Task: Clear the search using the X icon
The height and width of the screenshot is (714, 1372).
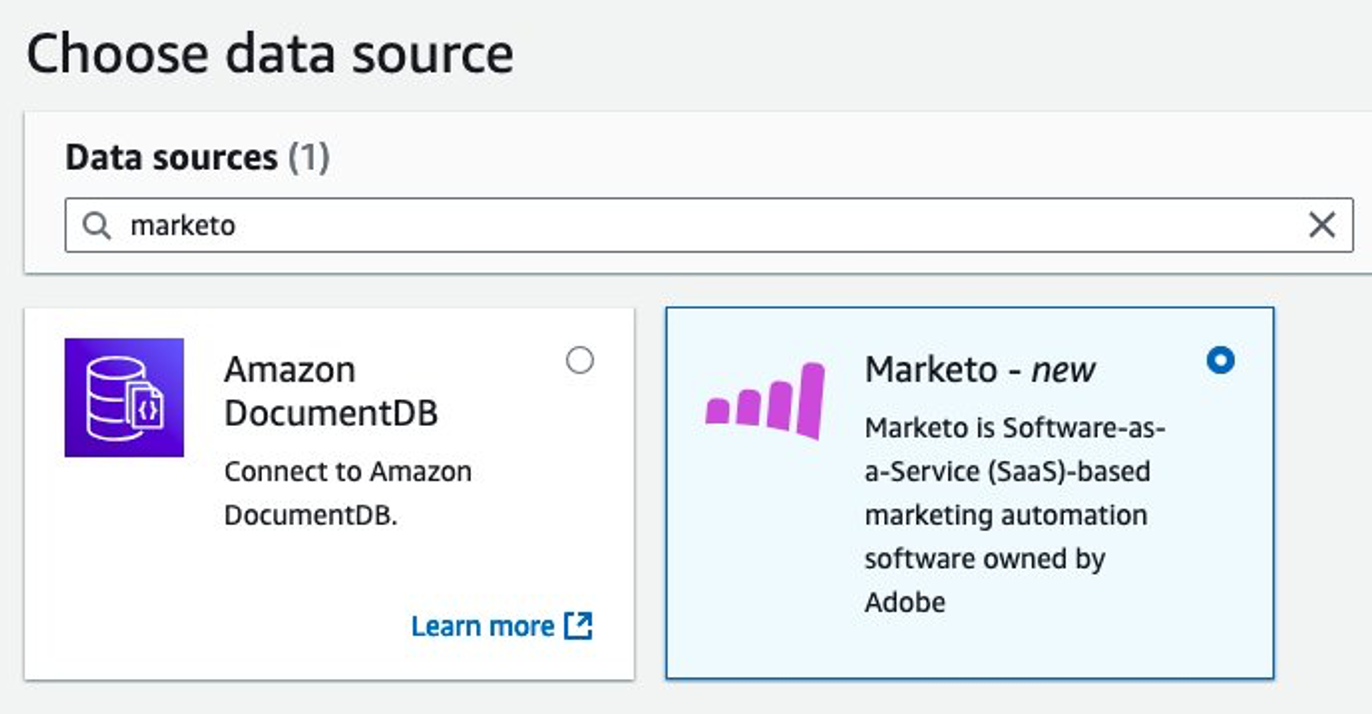Action: click(1322, 226)
